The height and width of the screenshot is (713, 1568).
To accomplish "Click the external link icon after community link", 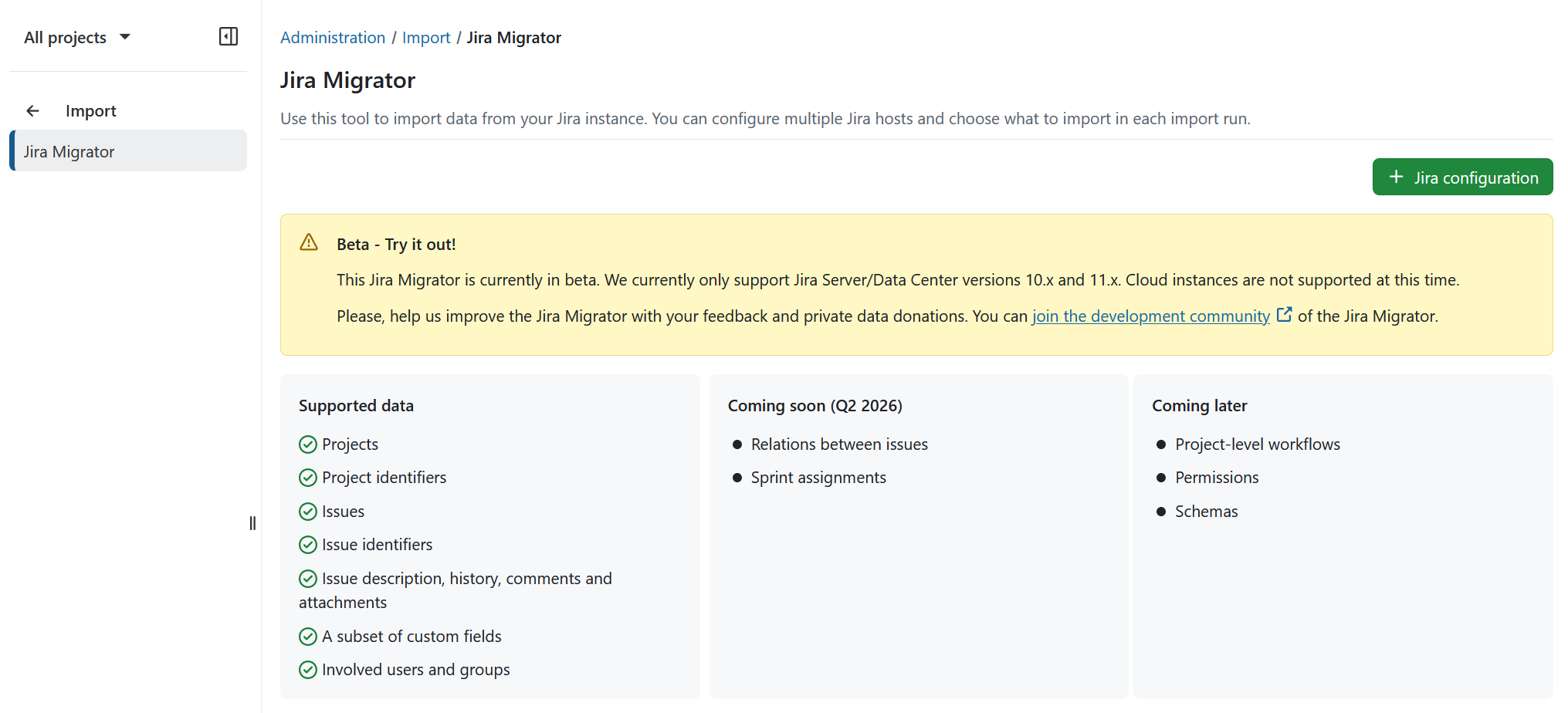I will pos(1284,315).
